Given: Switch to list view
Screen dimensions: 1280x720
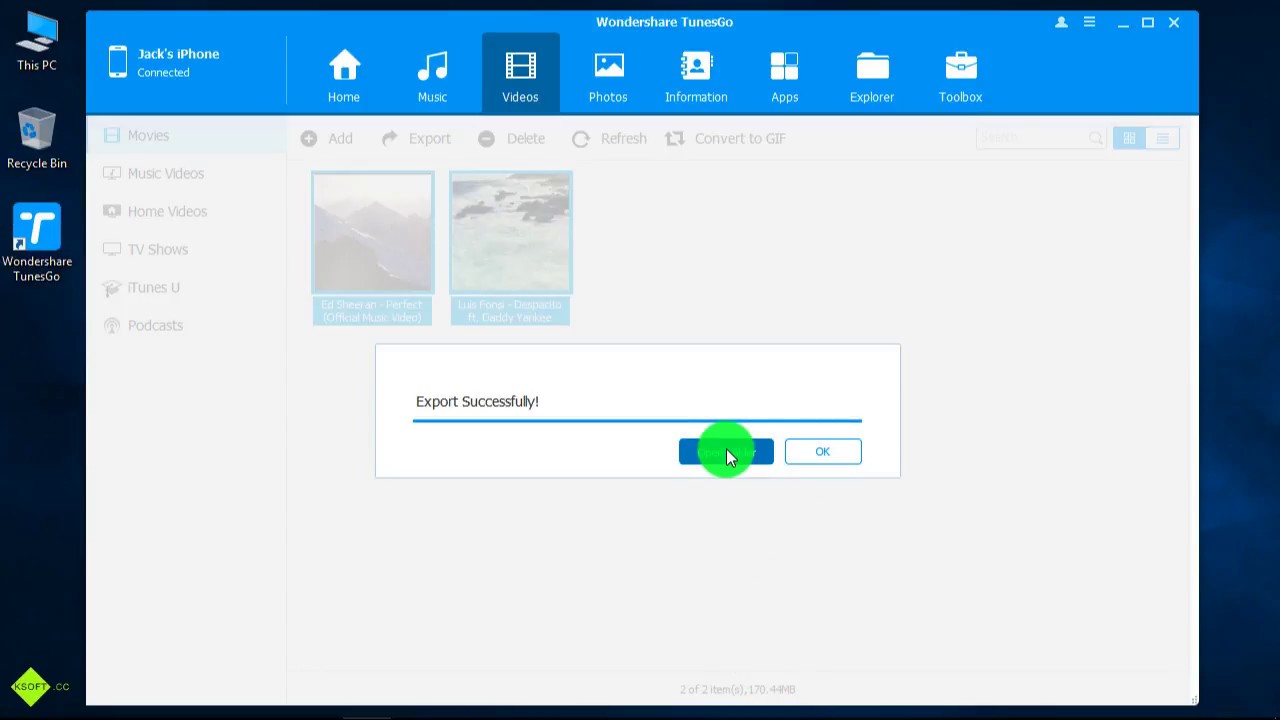Looking at the screenshot, I should point(1162,138).
